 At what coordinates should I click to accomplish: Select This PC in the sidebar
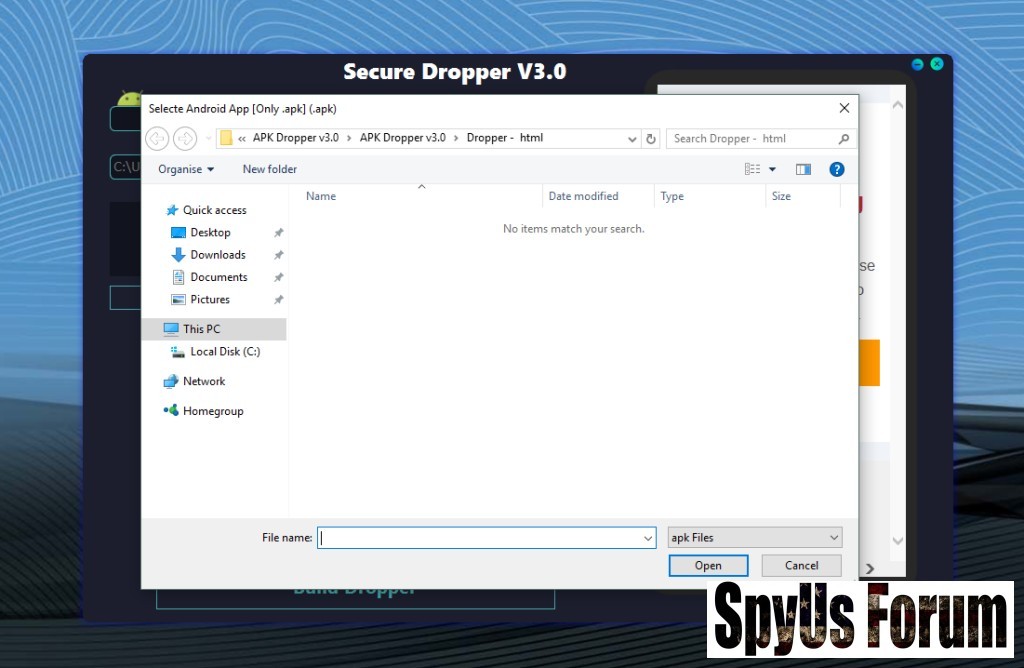(201, 329)
